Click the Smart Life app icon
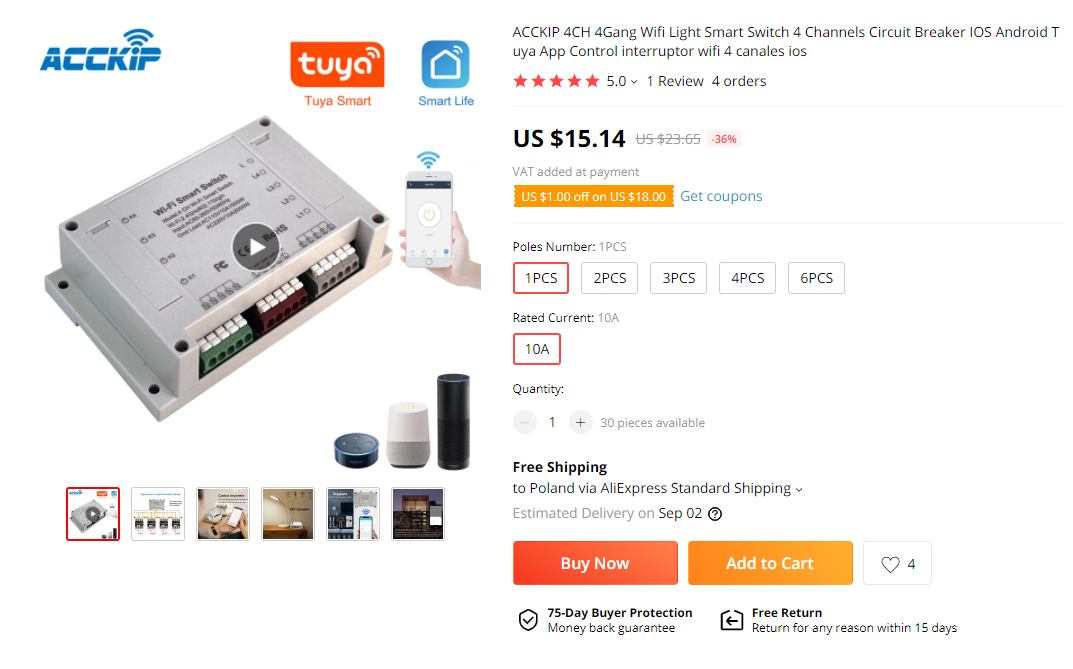 pos(445,64)
